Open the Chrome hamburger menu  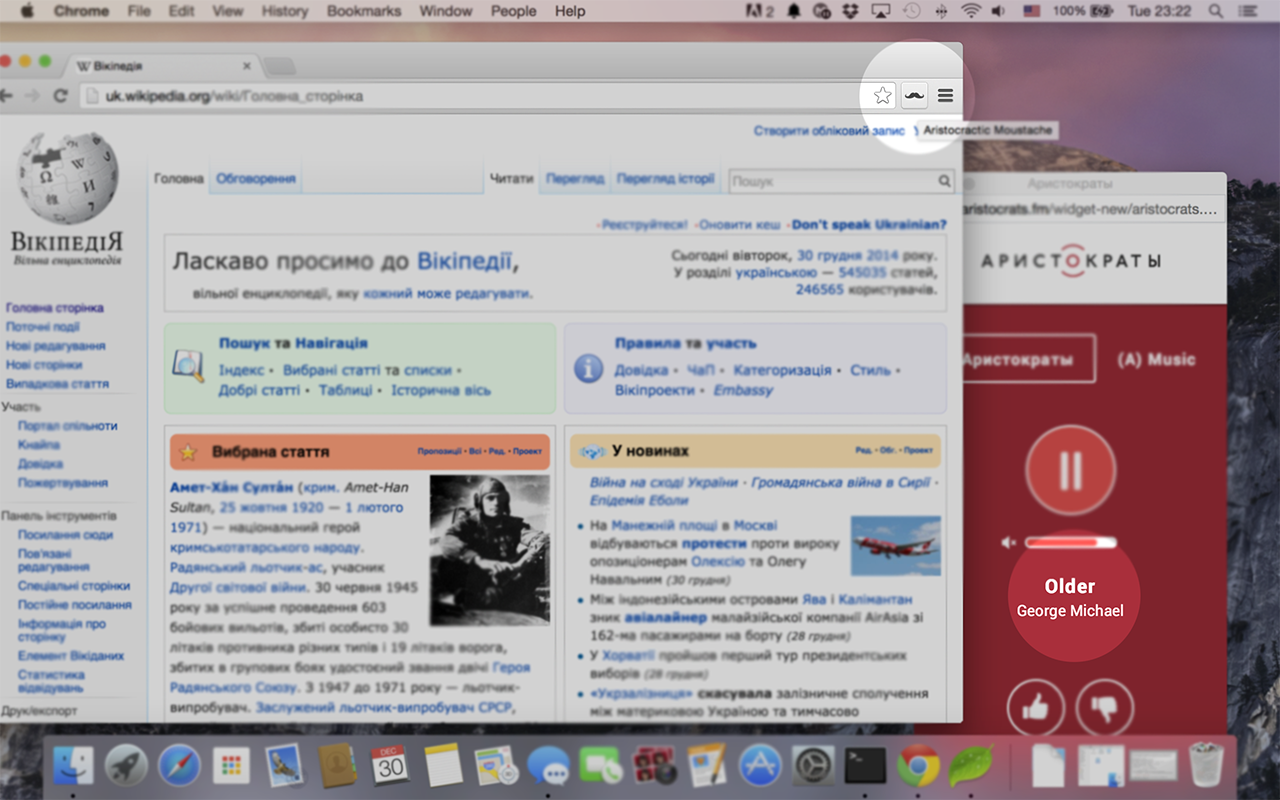coord(945,96)
